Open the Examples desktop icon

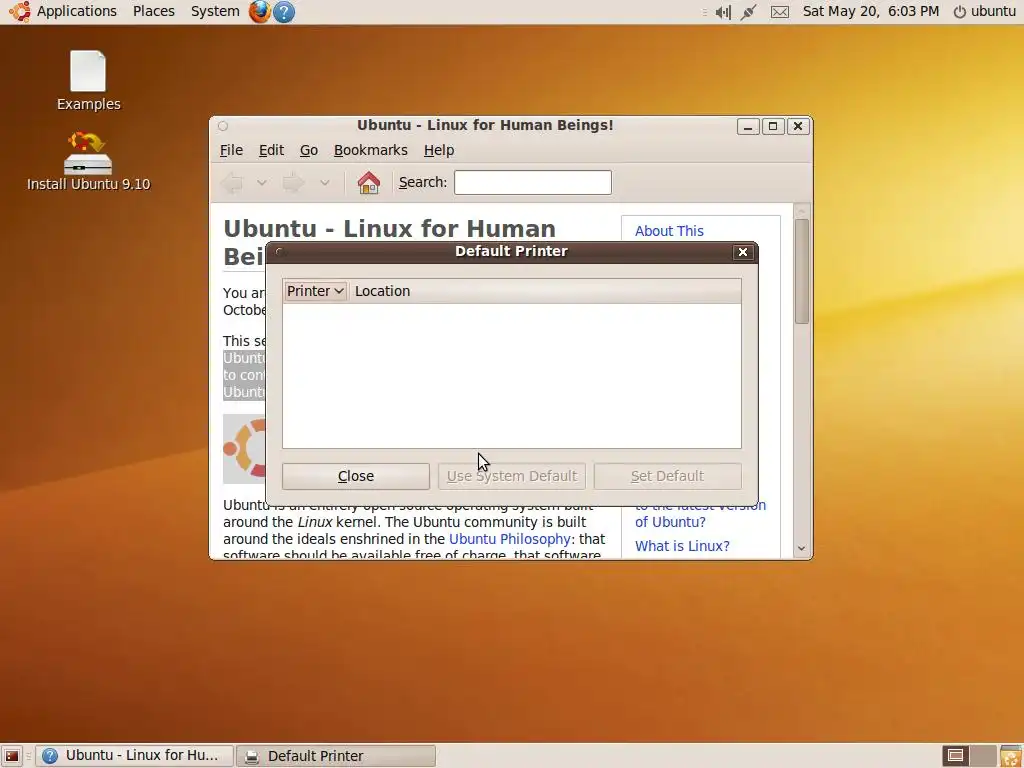[88, 81]
